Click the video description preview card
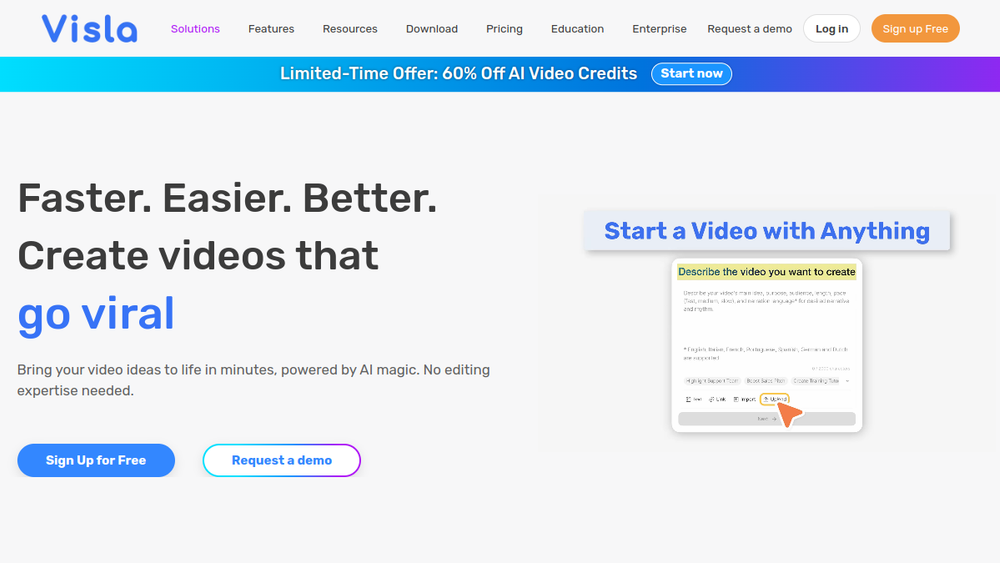This screenshot has height=563, width=1000. 767,345
